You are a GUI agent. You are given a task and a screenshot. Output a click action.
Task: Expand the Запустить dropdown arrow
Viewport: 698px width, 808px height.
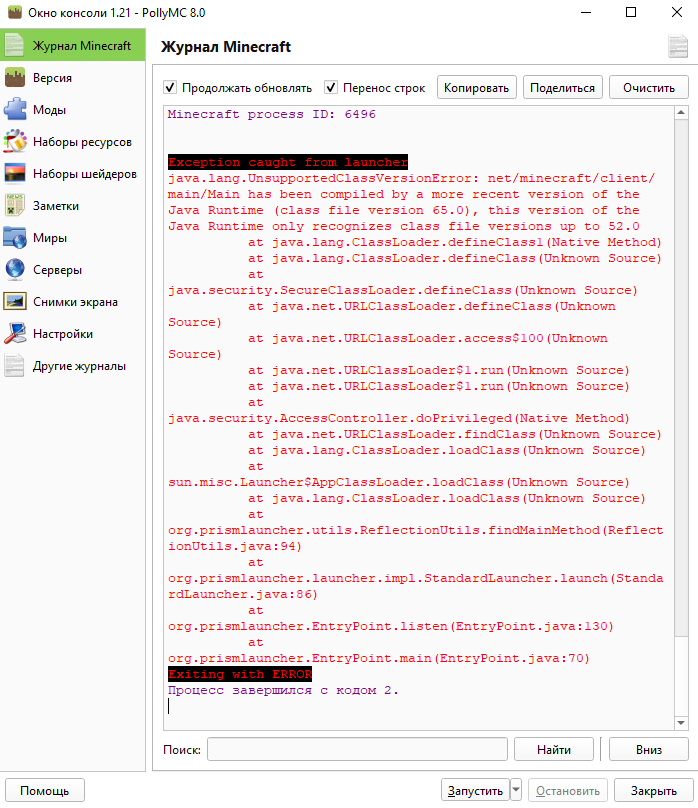(x=516, y=790)
